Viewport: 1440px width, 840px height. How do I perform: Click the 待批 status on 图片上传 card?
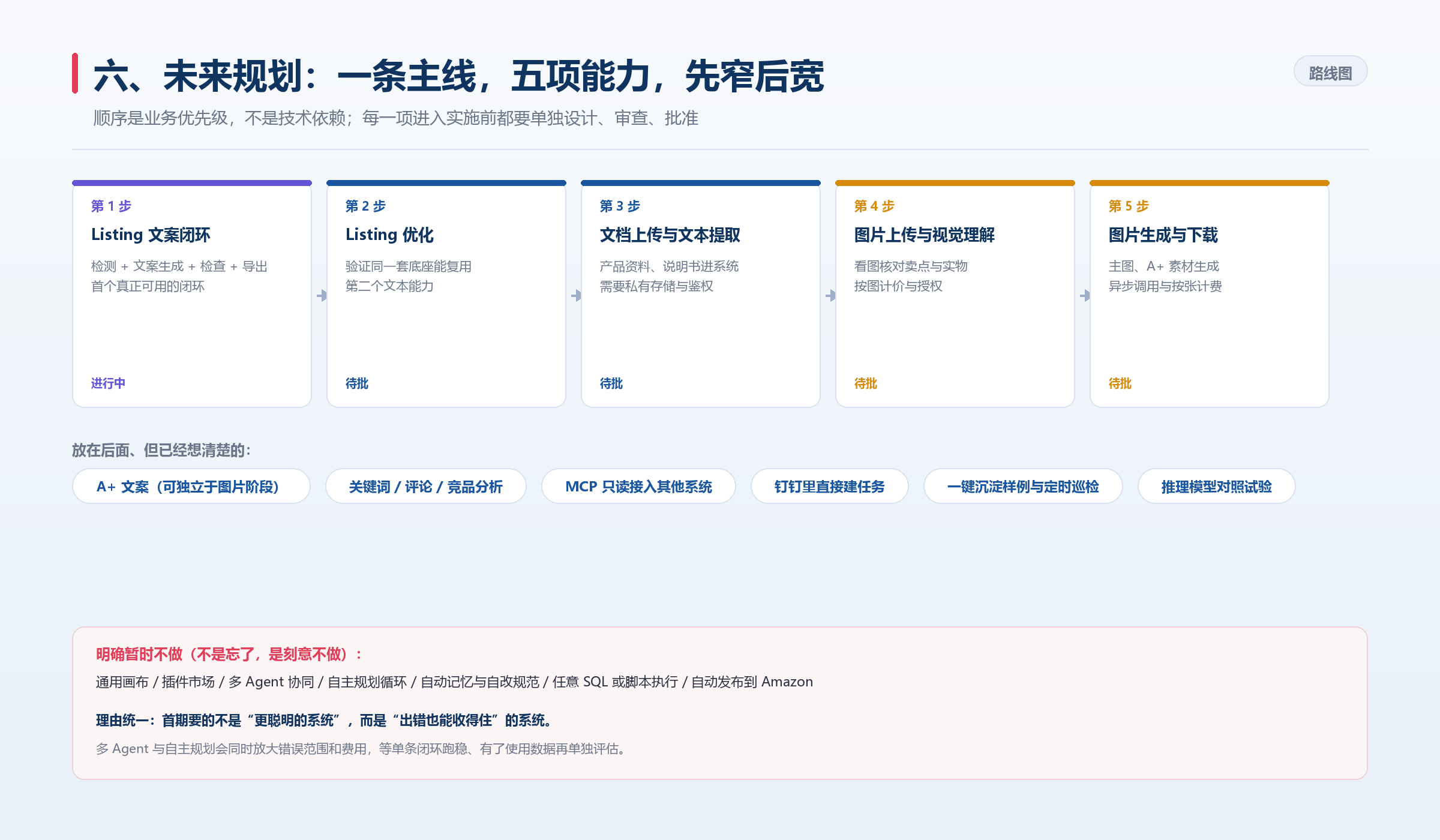866,383
